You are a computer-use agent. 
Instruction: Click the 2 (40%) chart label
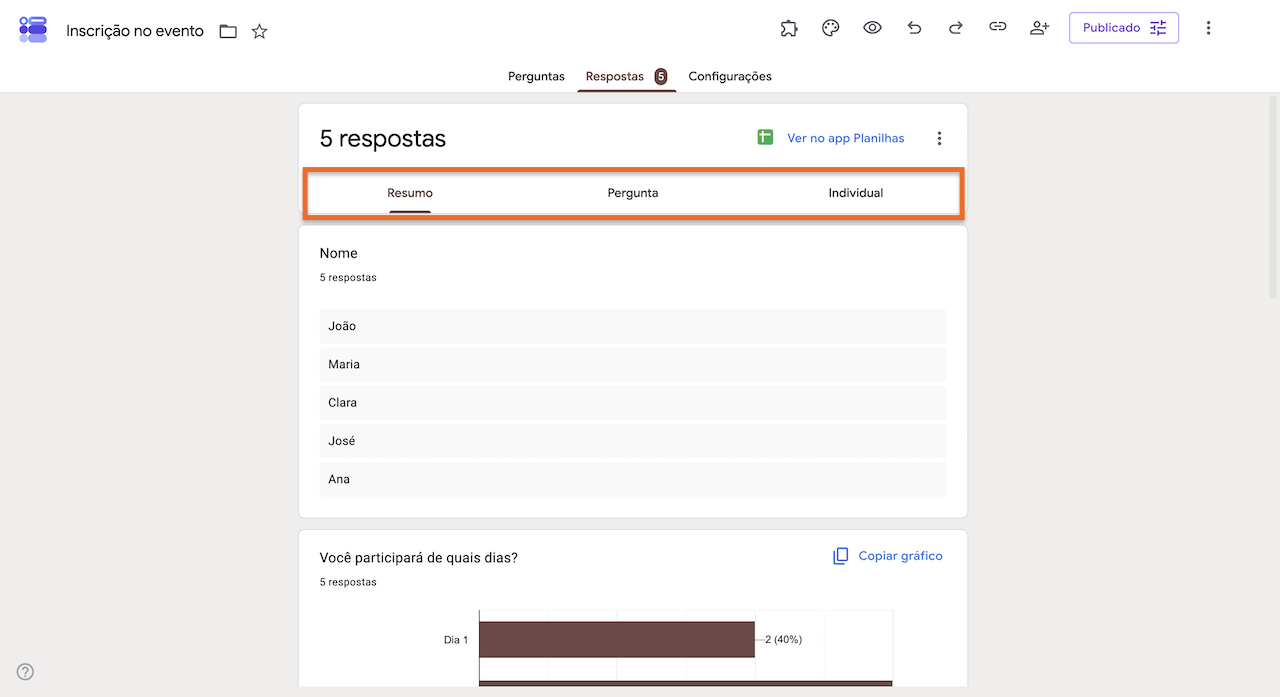coord(783,639)
